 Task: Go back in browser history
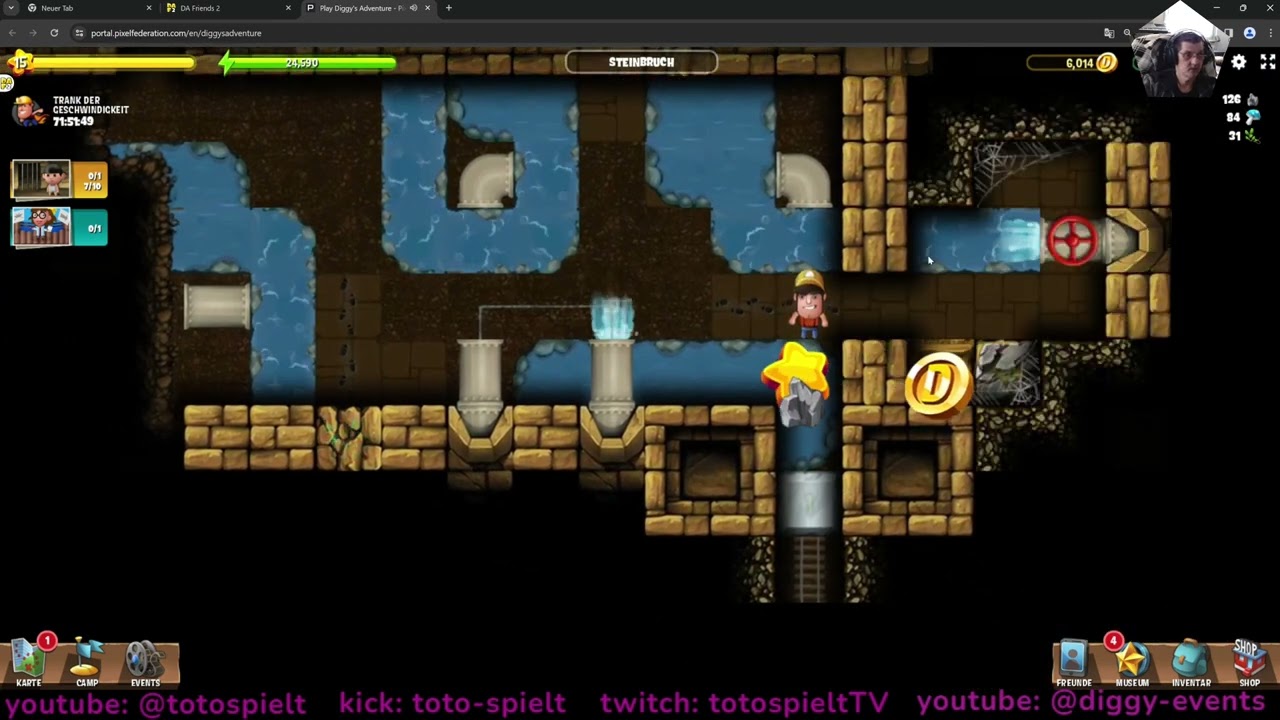[12, 33]
